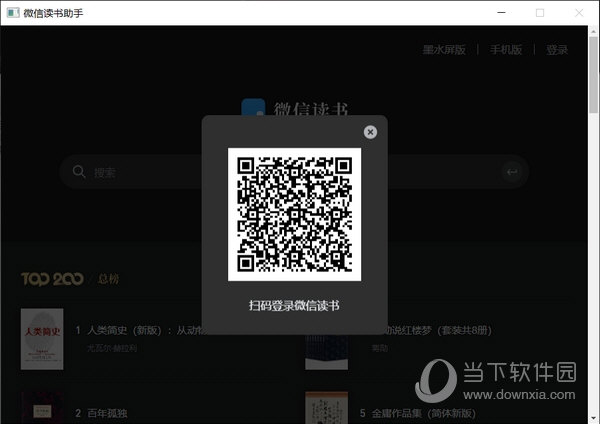This screenshot has height=424, width=600.
Task: Click the 登录 link
Action: click(x=557, y=50)
